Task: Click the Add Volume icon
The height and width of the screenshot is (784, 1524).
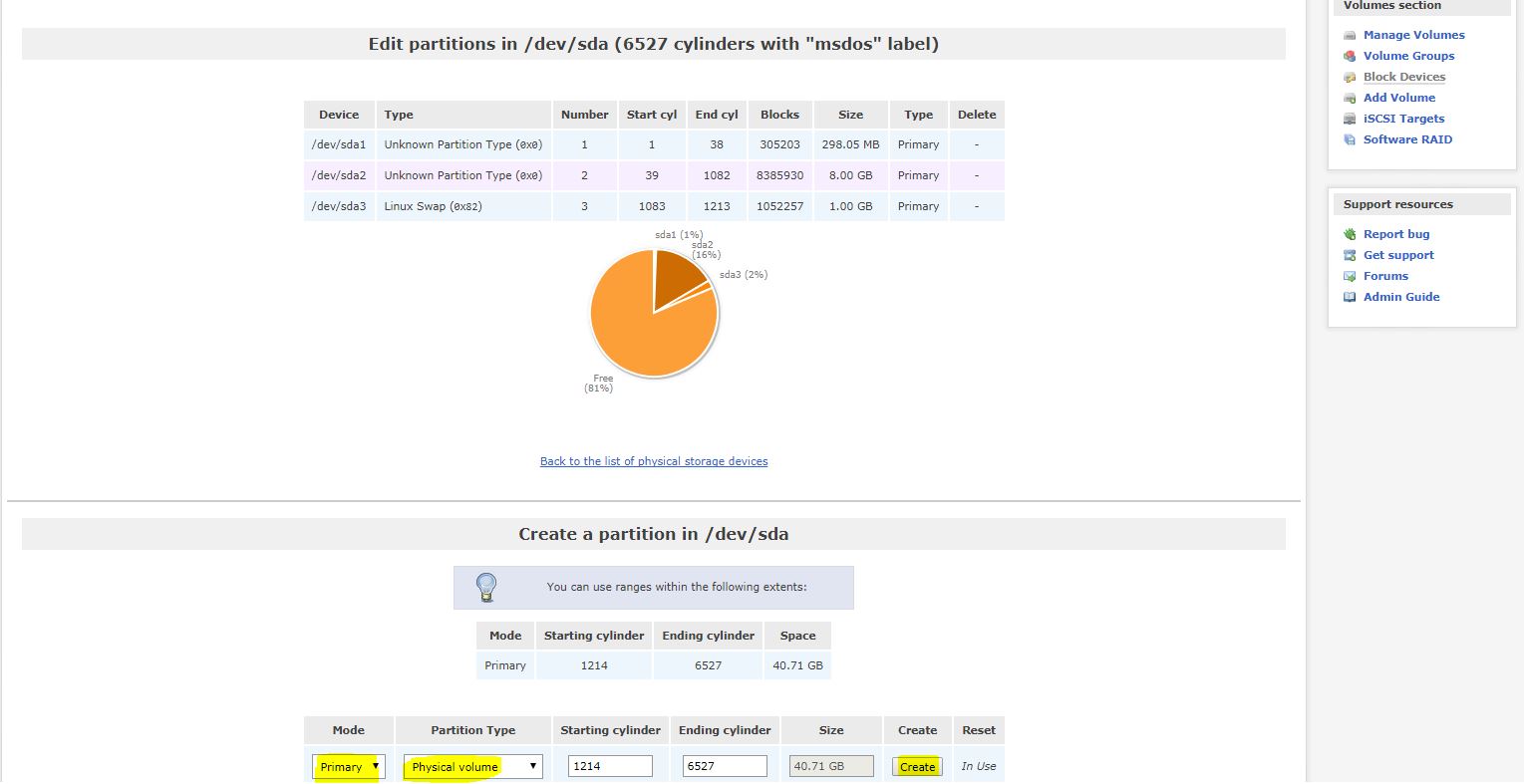Action: [x=1350, y=98]
